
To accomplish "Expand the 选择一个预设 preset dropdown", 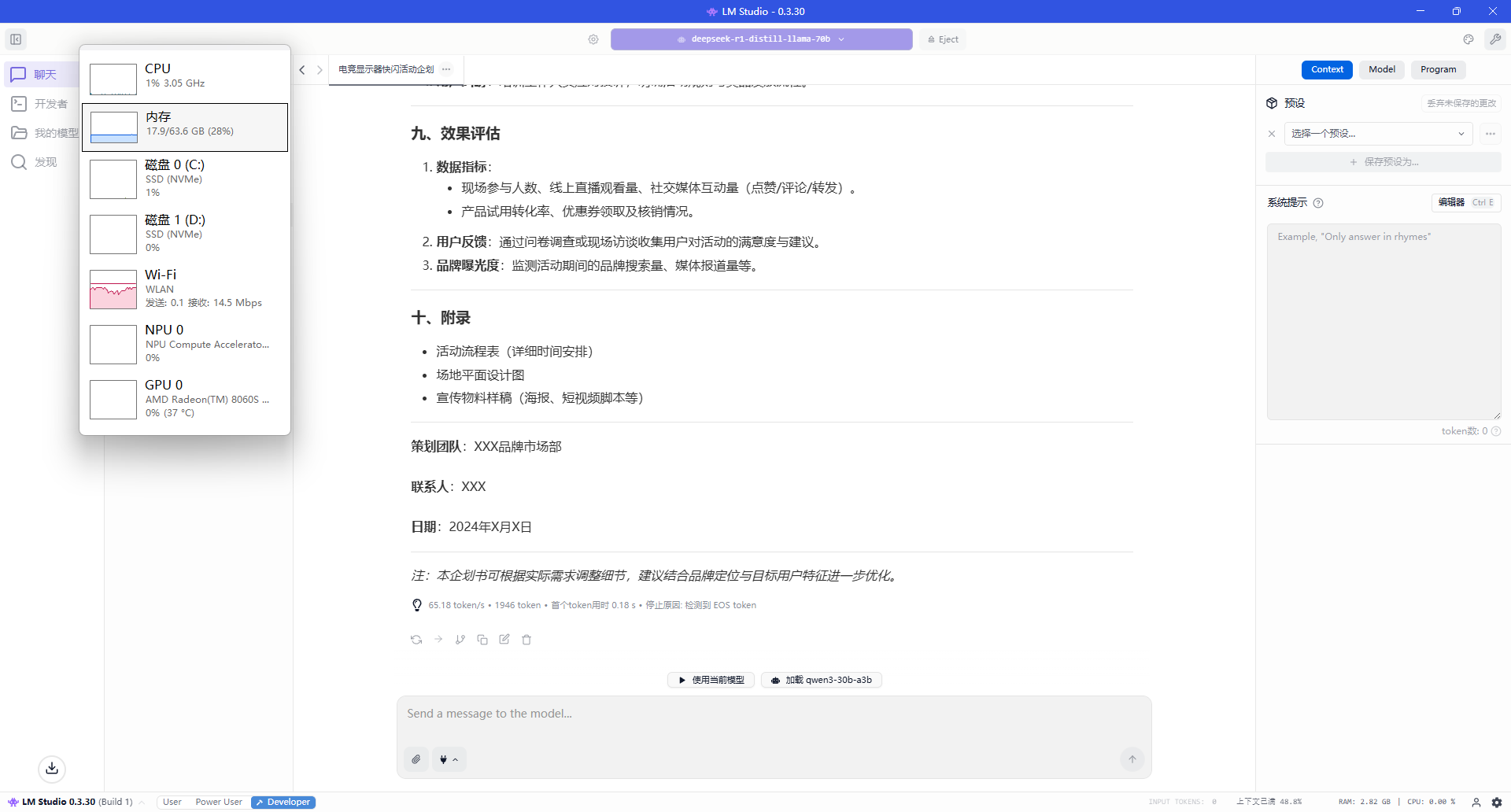I will click(1378, 134).
